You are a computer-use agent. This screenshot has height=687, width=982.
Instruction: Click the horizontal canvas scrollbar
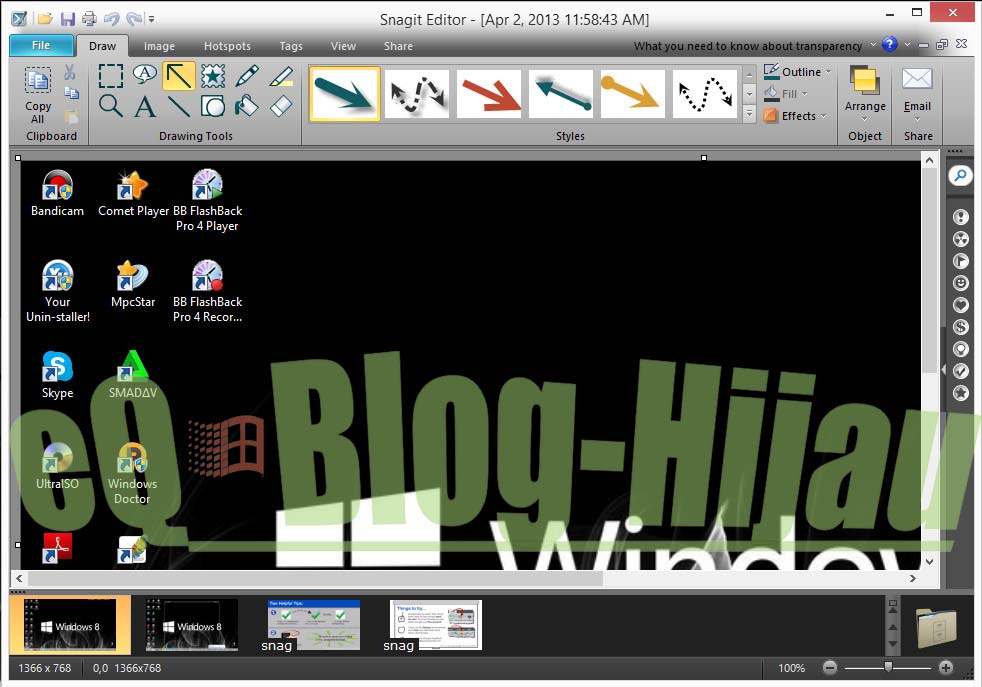tap(315, 579)
